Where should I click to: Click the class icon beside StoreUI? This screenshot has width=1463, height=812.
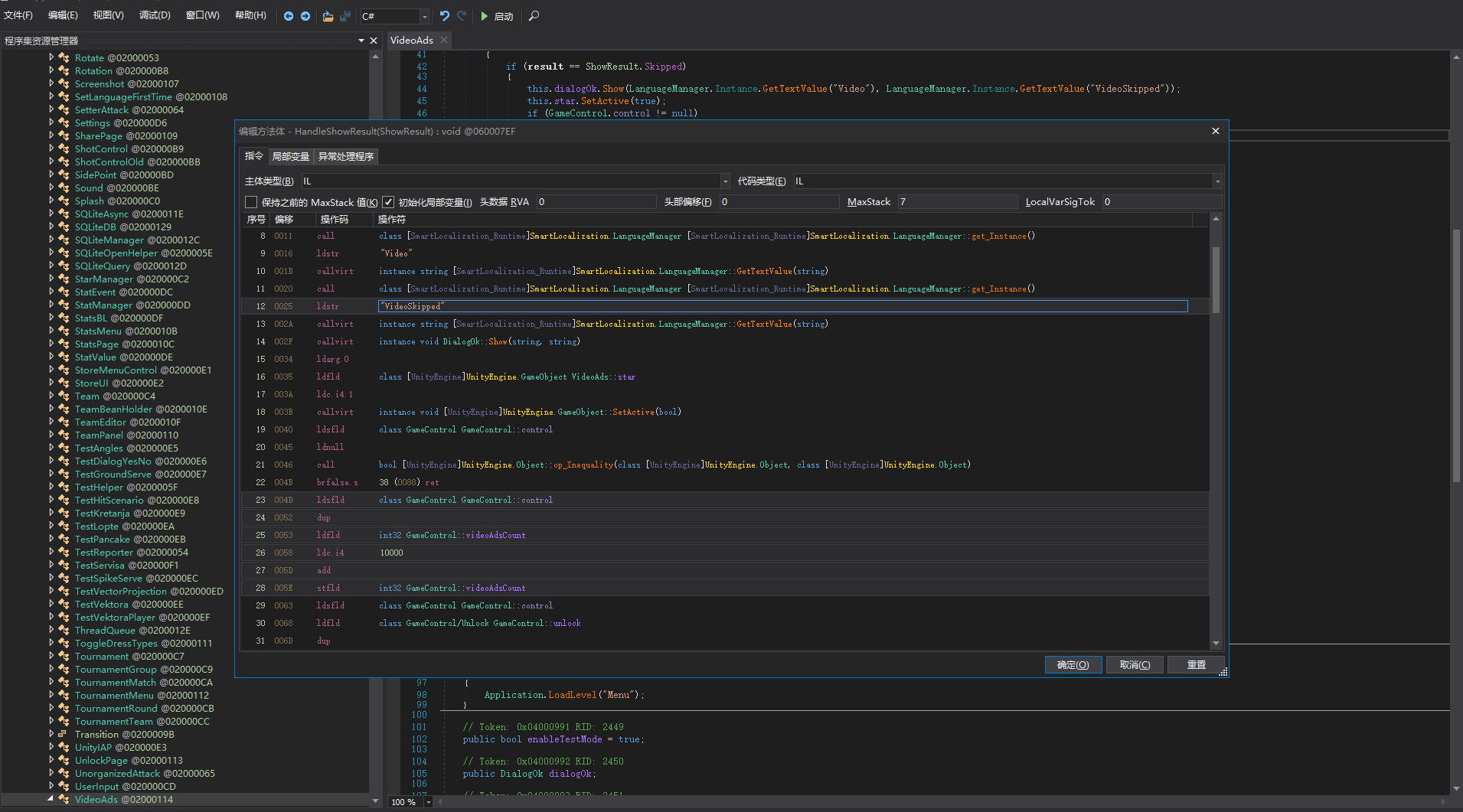[x=64, y=383]
